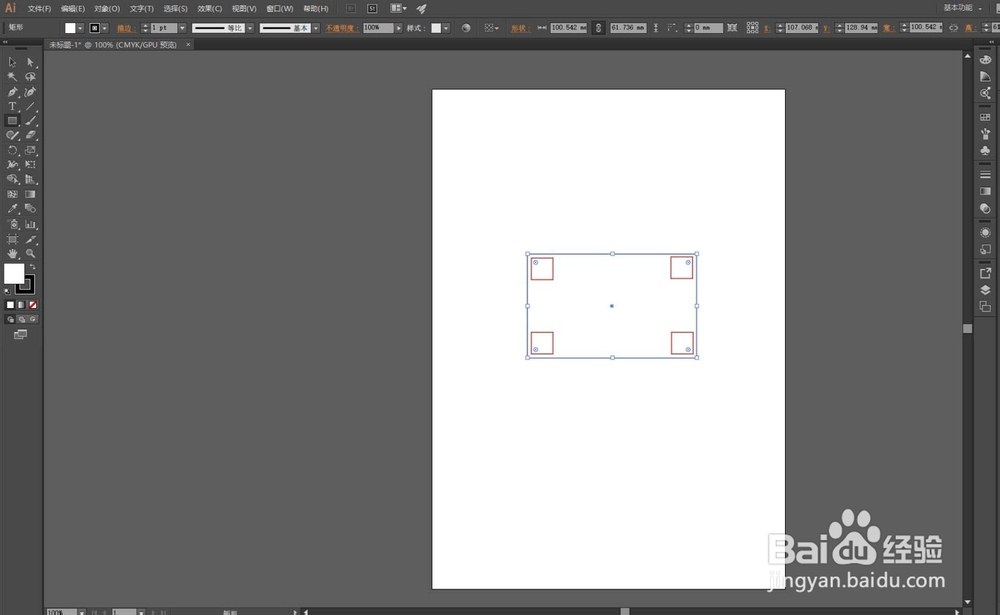Reset to default fill and stroke
This screenshot has height=615, width=1000.
click(x=7, y=292)
